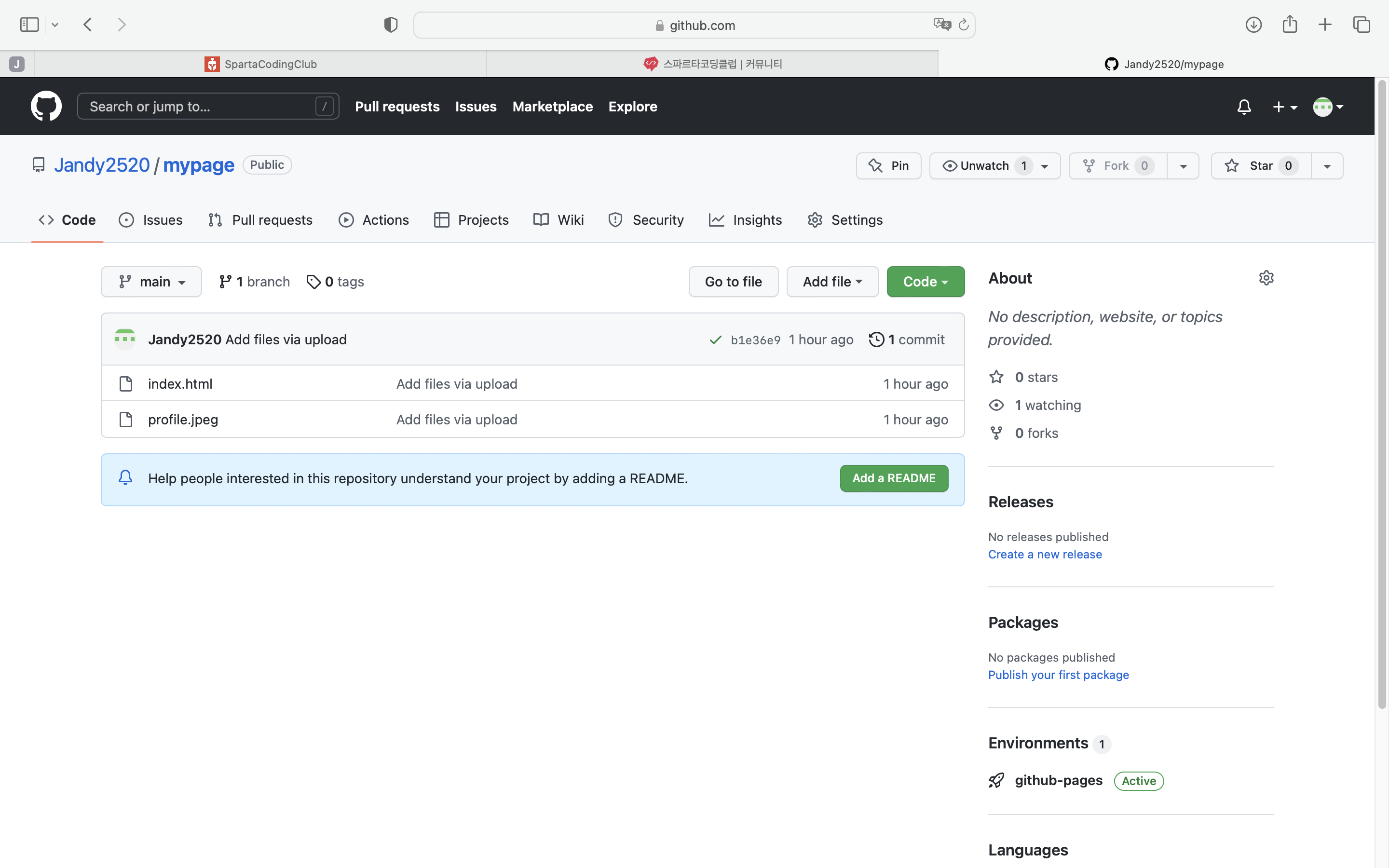Viewport: 1389px width, 868px height.
Task: Click the Safari sidebar toggle icon
Action: 29,25
